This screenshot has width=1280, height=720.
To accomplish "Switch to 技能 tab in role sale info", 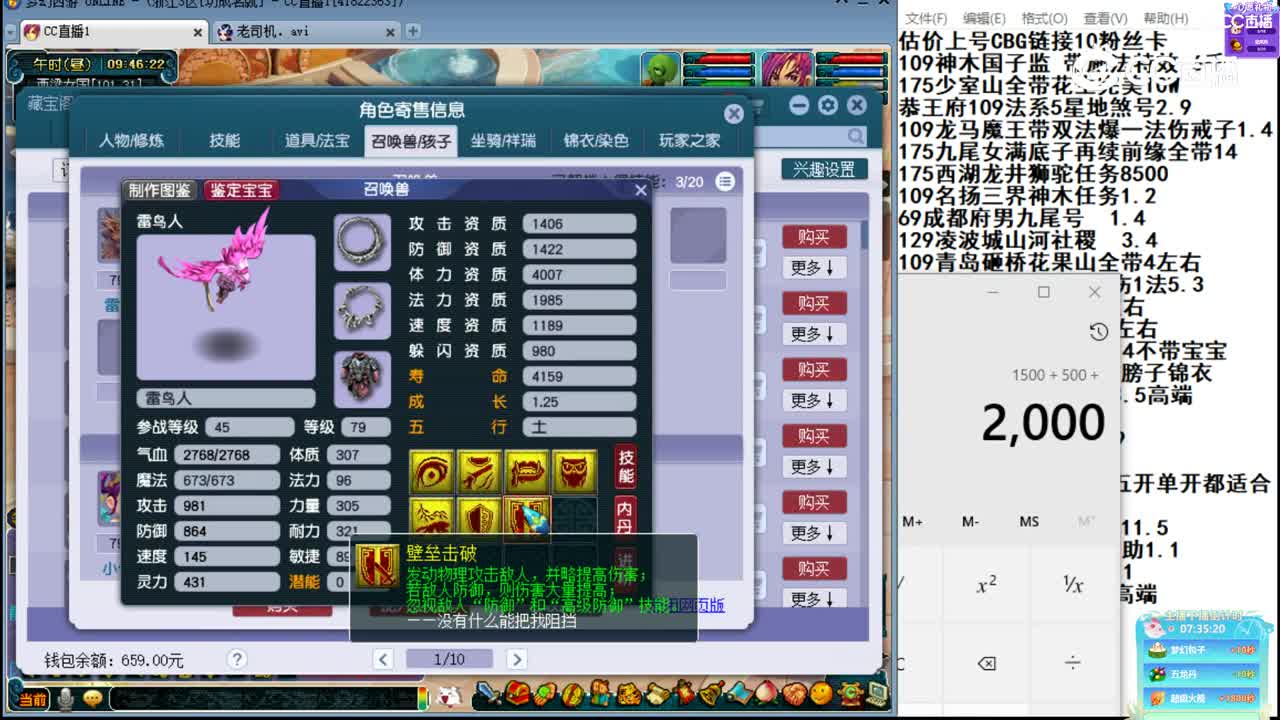I will tap(224, 141).
